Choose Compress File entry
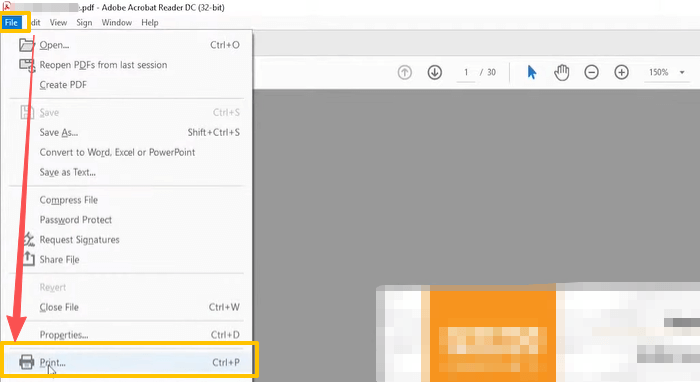 (x=127, y=200)
